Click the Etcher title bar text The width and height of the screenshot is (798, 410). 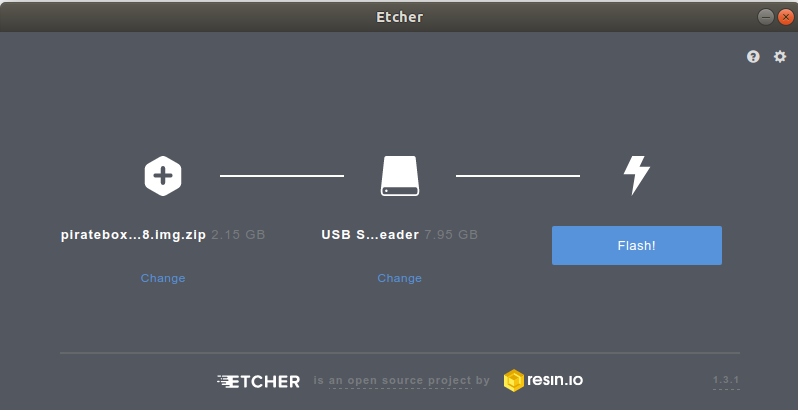click(x=400, y=17)
